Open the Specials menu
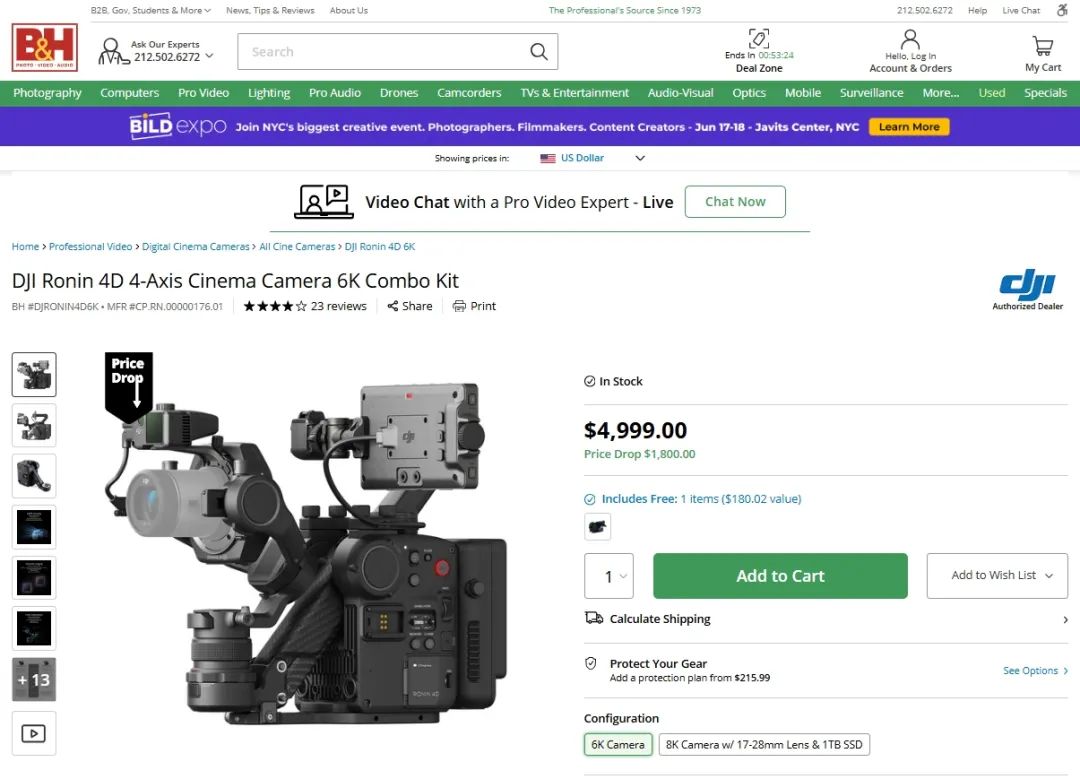This screenshot has height=779, width=1080. point(1045,93)
